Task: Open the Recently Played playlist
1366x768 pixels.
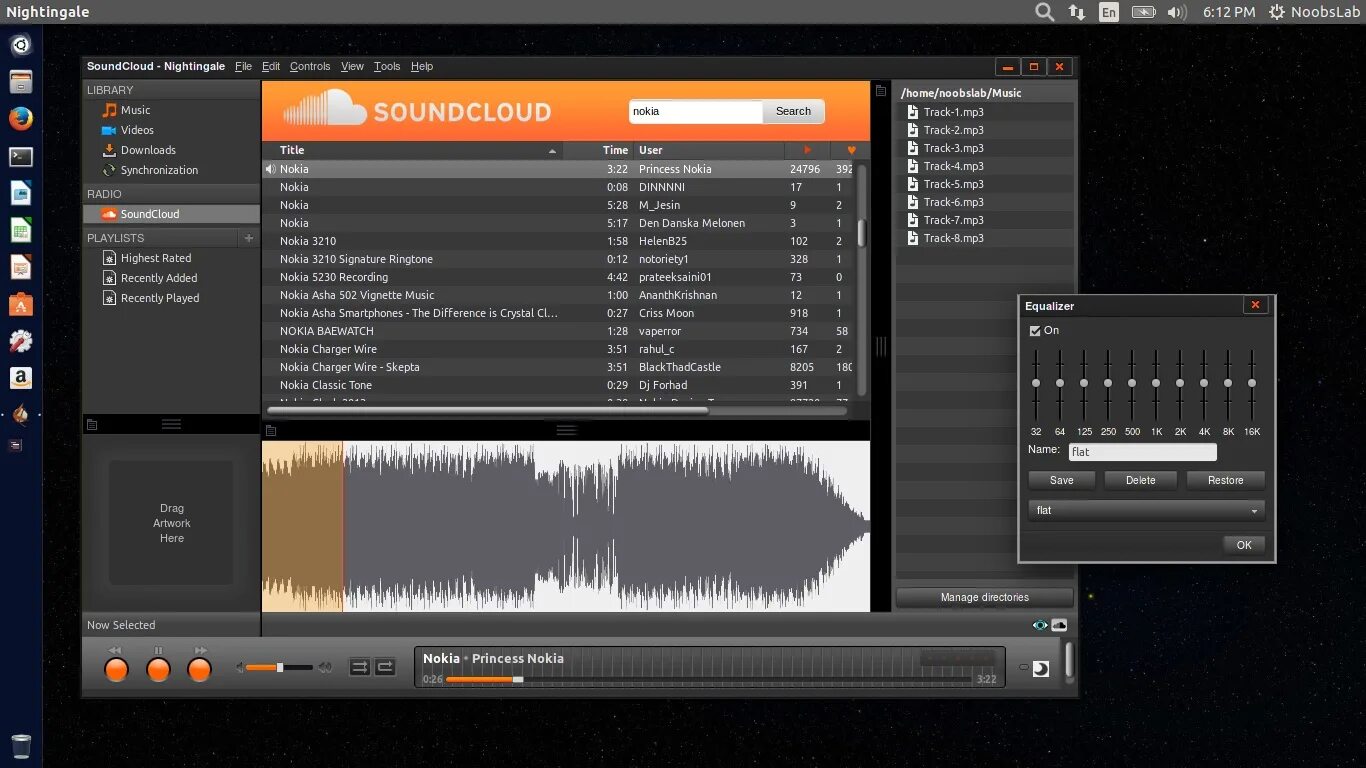Action: point(160,298)
